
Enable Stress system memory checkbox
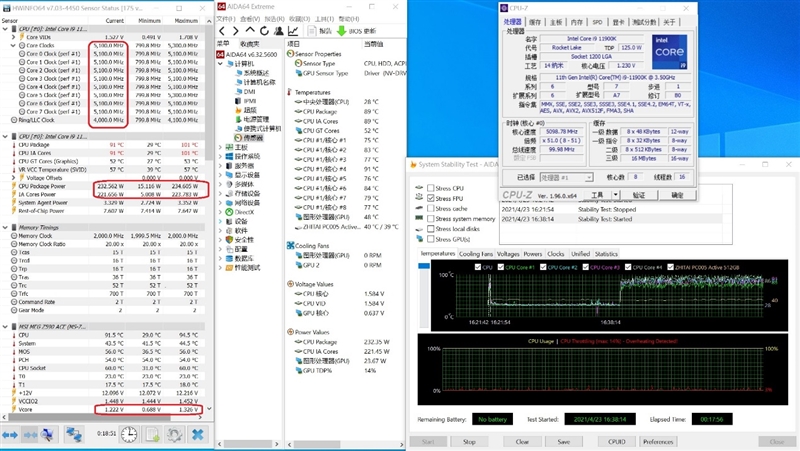431,218
